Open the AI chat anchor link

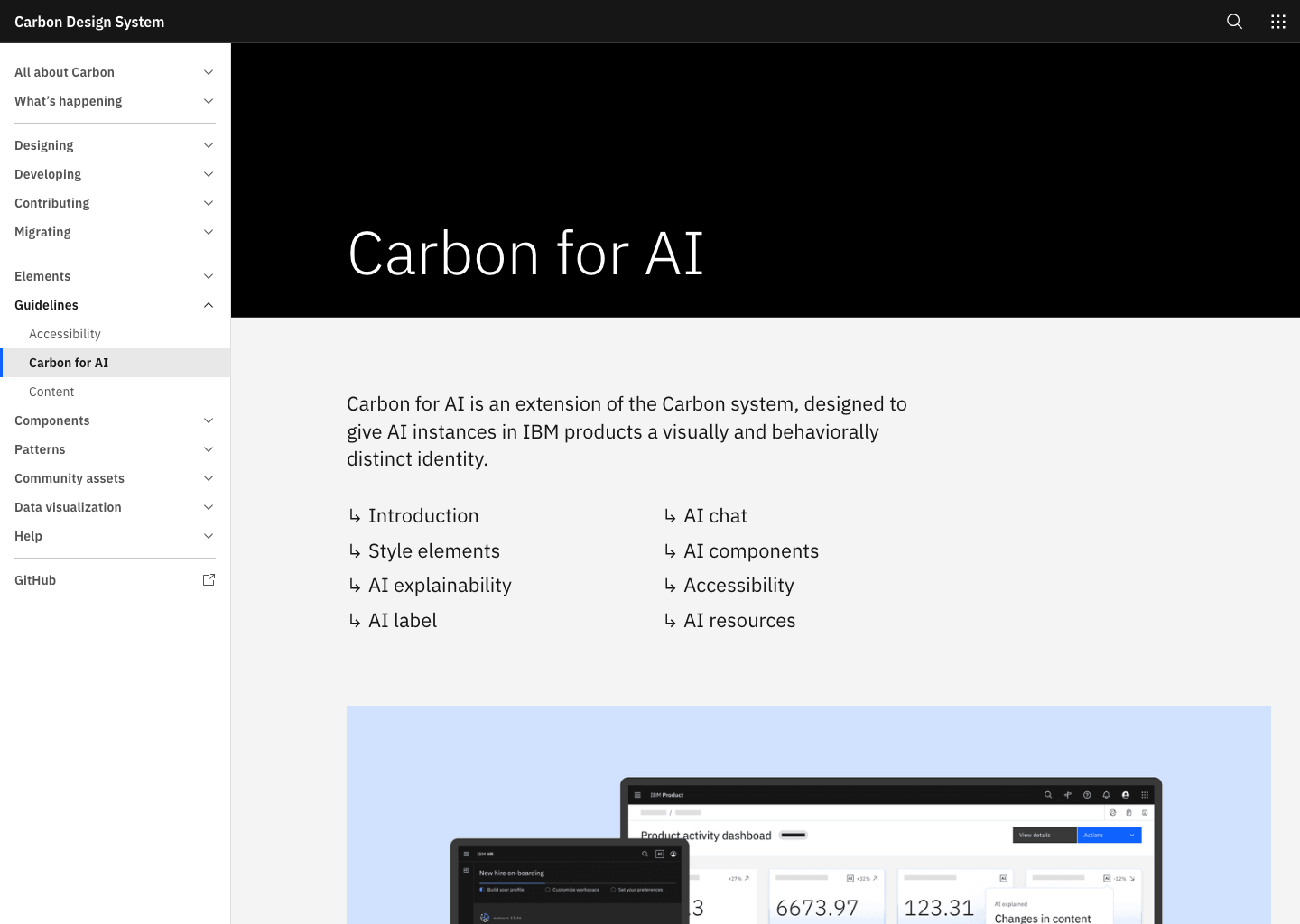pos(715,515)
